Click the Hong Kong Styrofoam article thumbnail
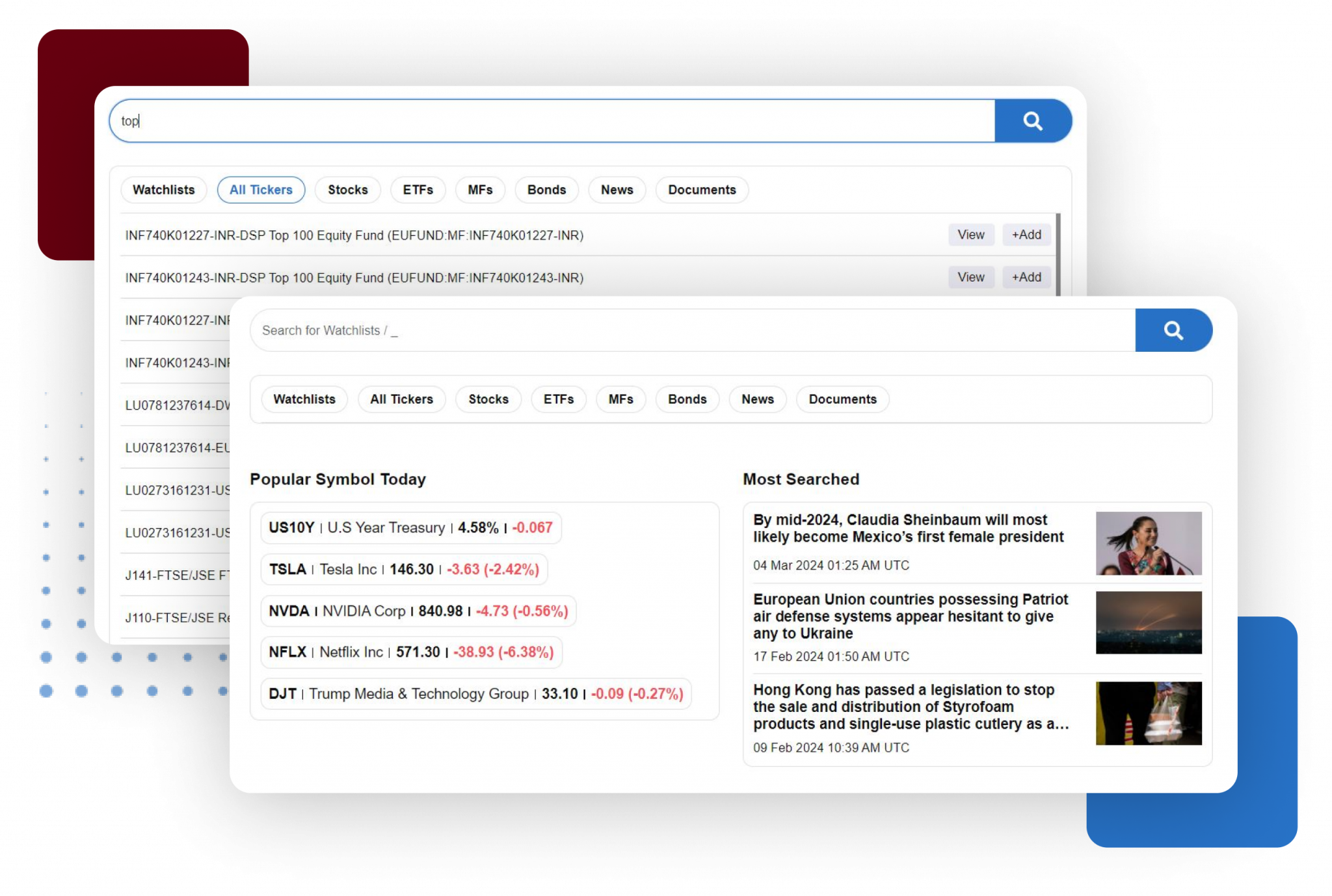This screenshot has height=896, width=1332. pos(1149,713)
